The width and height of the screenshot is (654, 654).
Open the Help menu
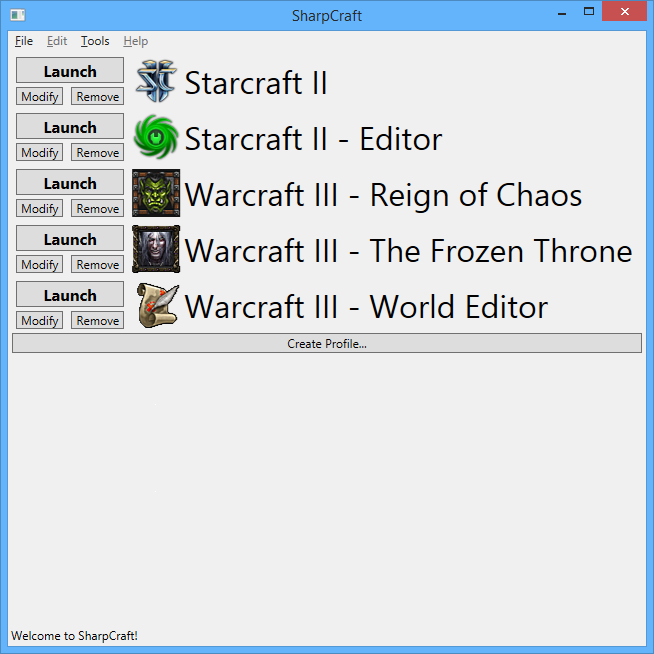point(136,41)
